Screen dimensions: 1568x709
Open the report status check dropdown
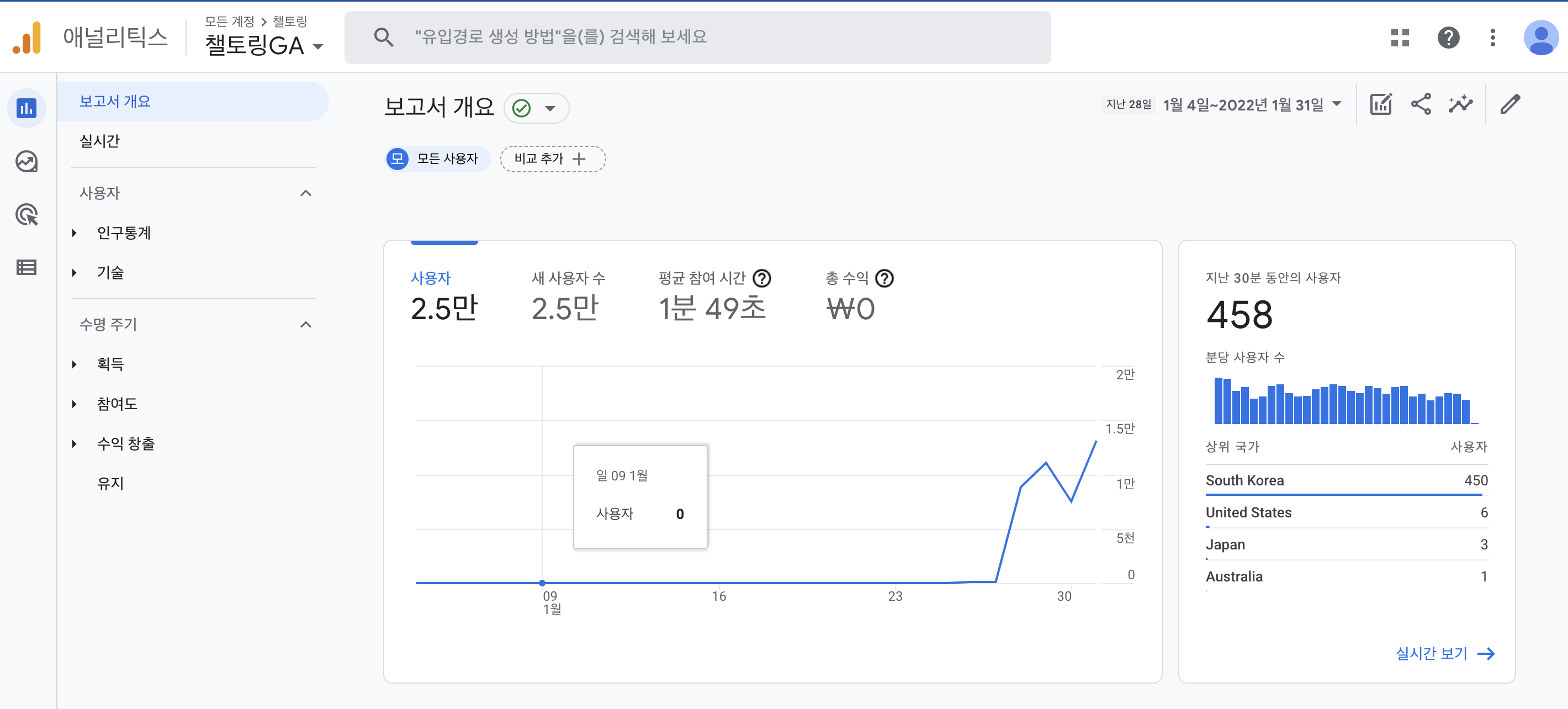(536, 108)
